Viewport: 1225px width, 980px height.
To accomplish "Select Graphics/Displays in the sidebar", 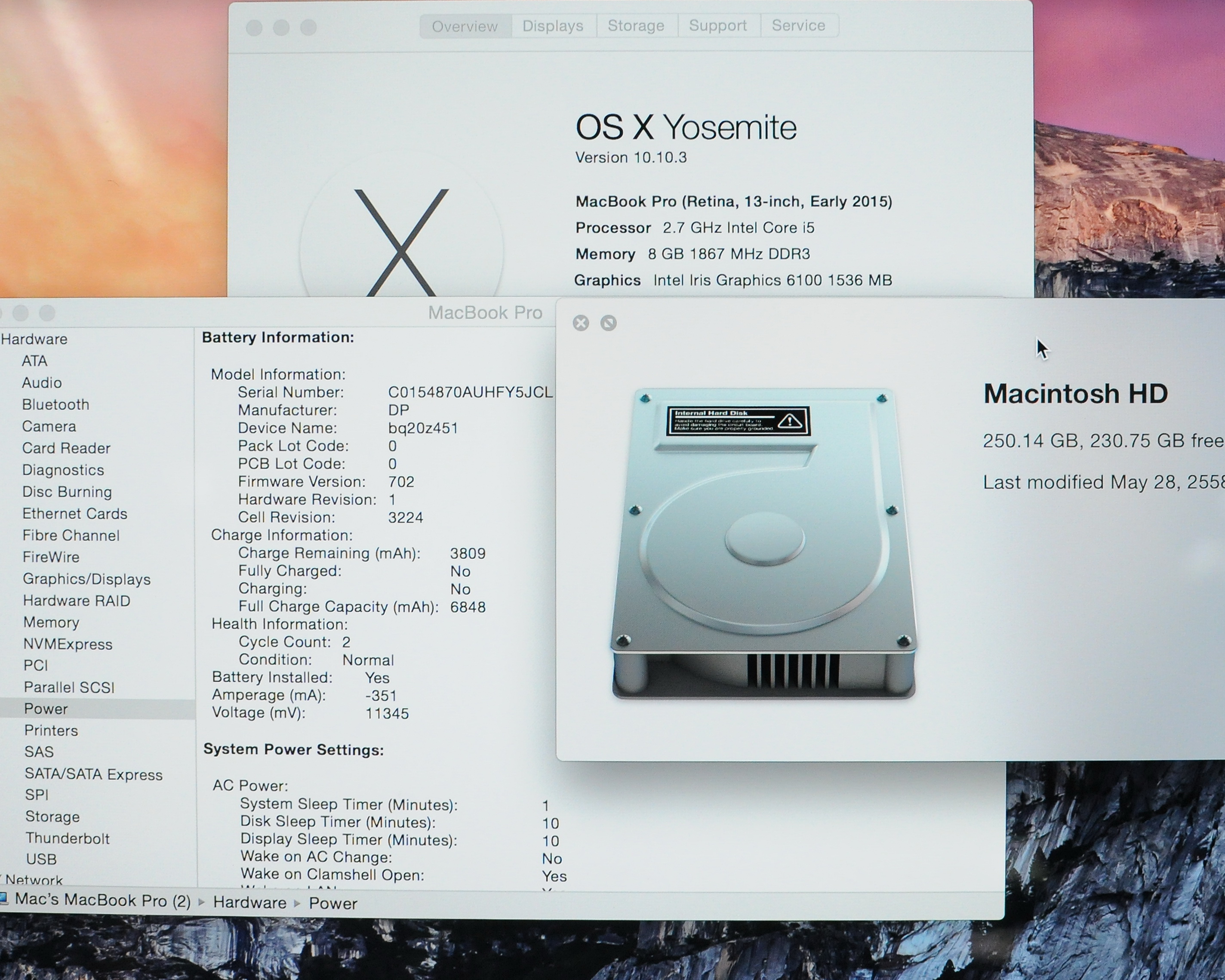I will tap(86, 579).
